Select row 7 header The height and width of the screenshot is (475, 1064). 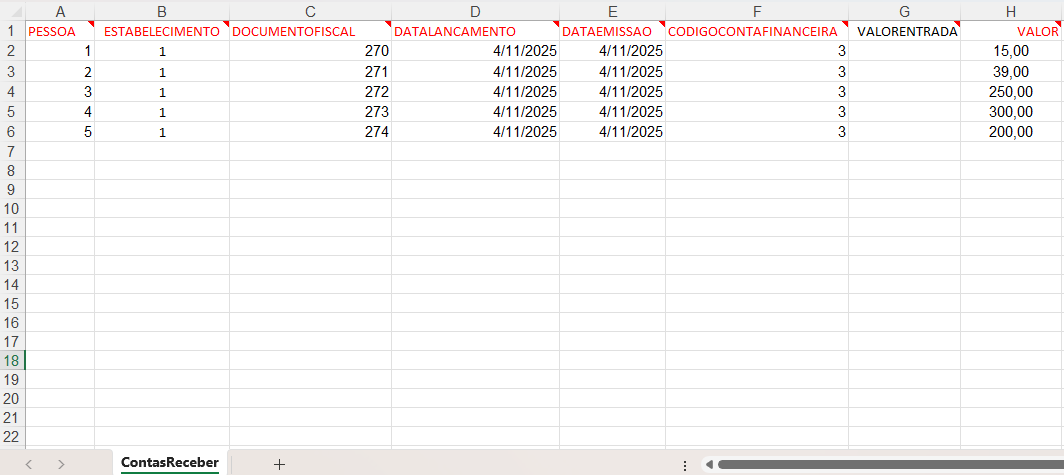(12, 151)
